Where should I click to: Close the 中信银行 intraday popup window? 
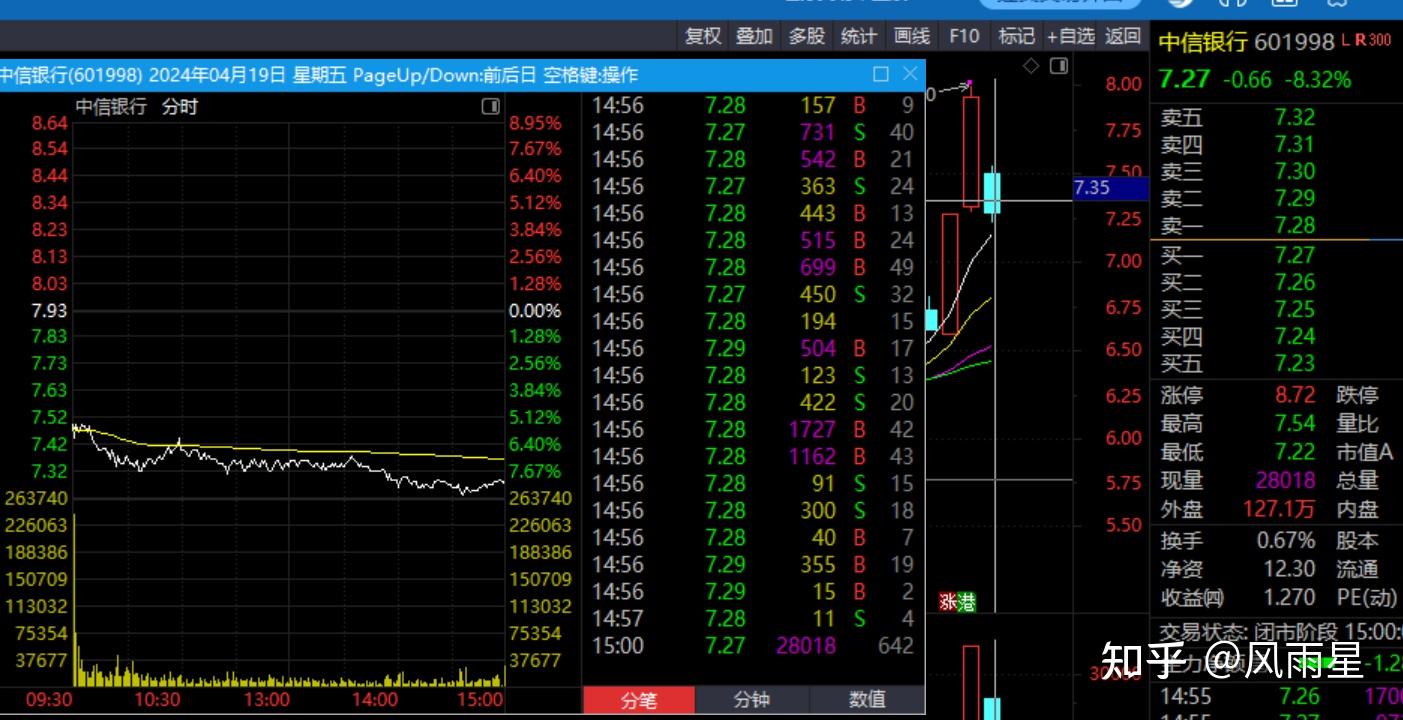tap(910, 74)
